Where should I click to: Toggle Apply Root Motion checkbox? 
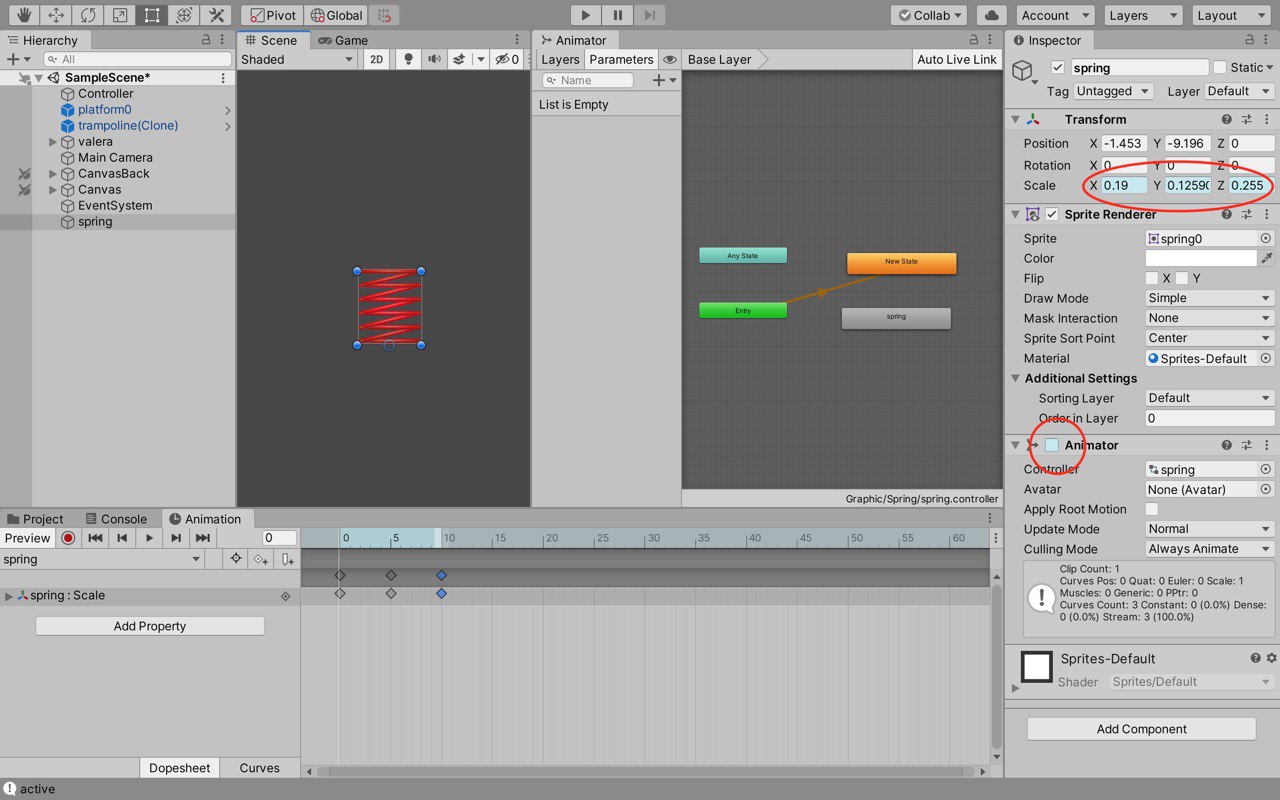pos(1152,509)
